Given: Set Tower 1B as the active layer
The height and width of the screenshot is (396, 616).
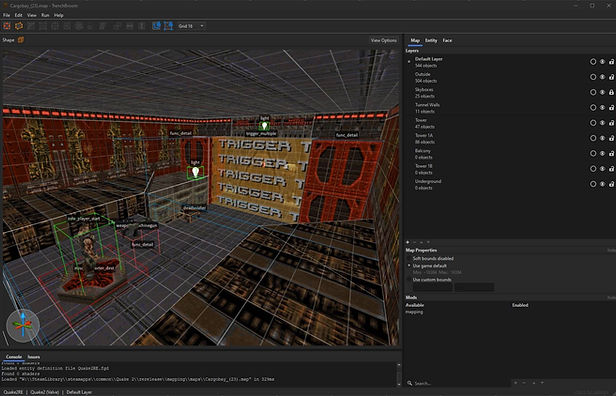Looking at the screenshot, I should point(593,169).
